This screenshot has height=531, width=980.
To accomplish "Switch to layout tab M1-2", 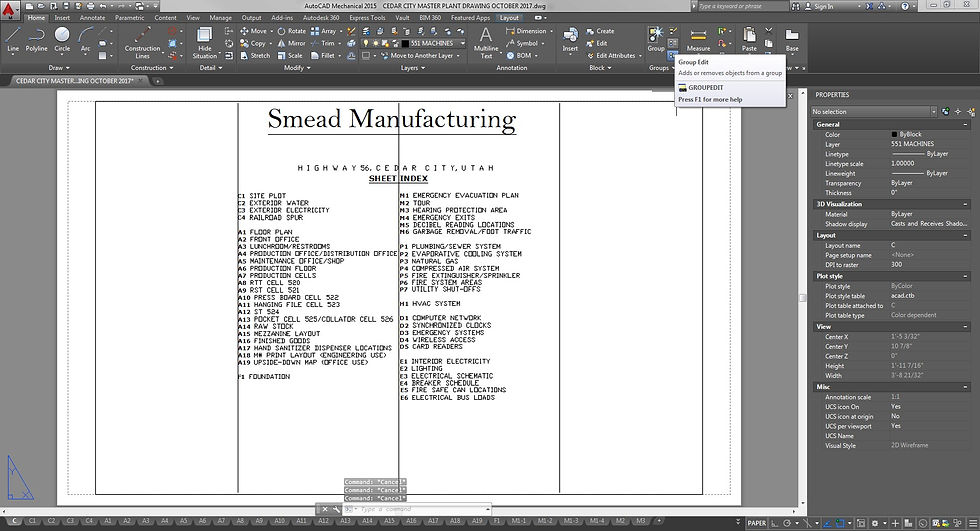I will pos(545,521).
